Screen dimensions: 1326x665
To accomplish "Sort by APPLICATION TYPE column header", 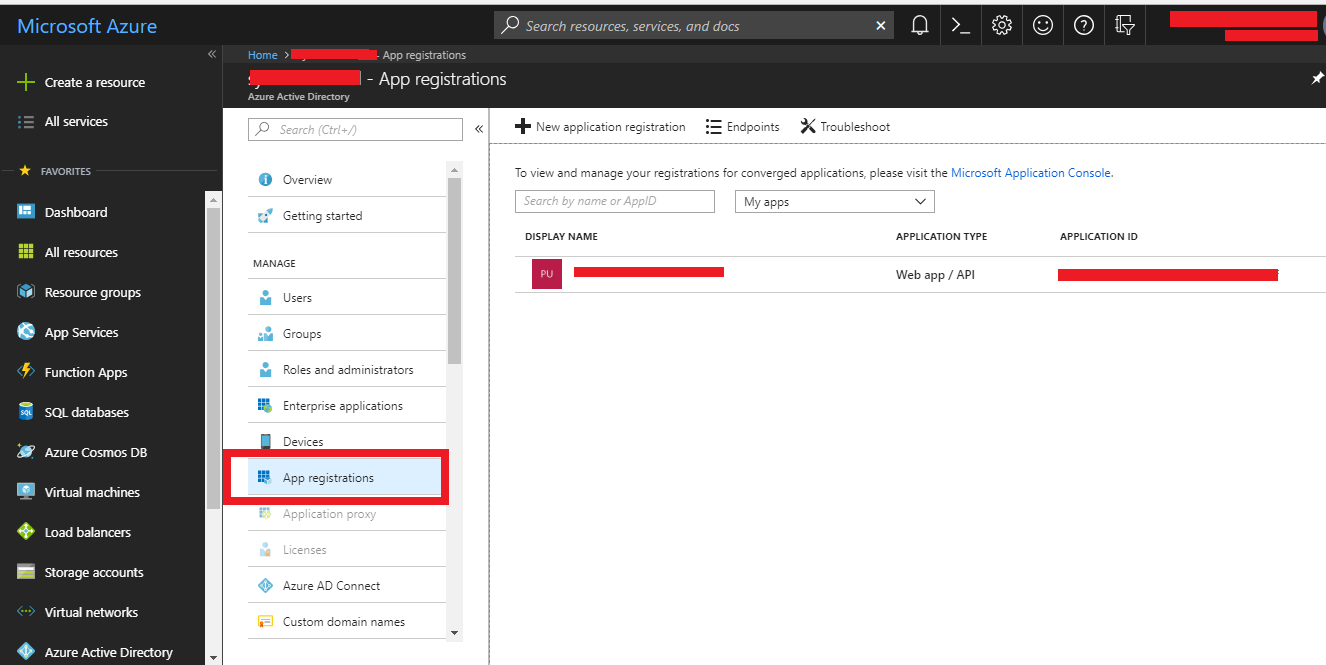I will tap(941, 237).
